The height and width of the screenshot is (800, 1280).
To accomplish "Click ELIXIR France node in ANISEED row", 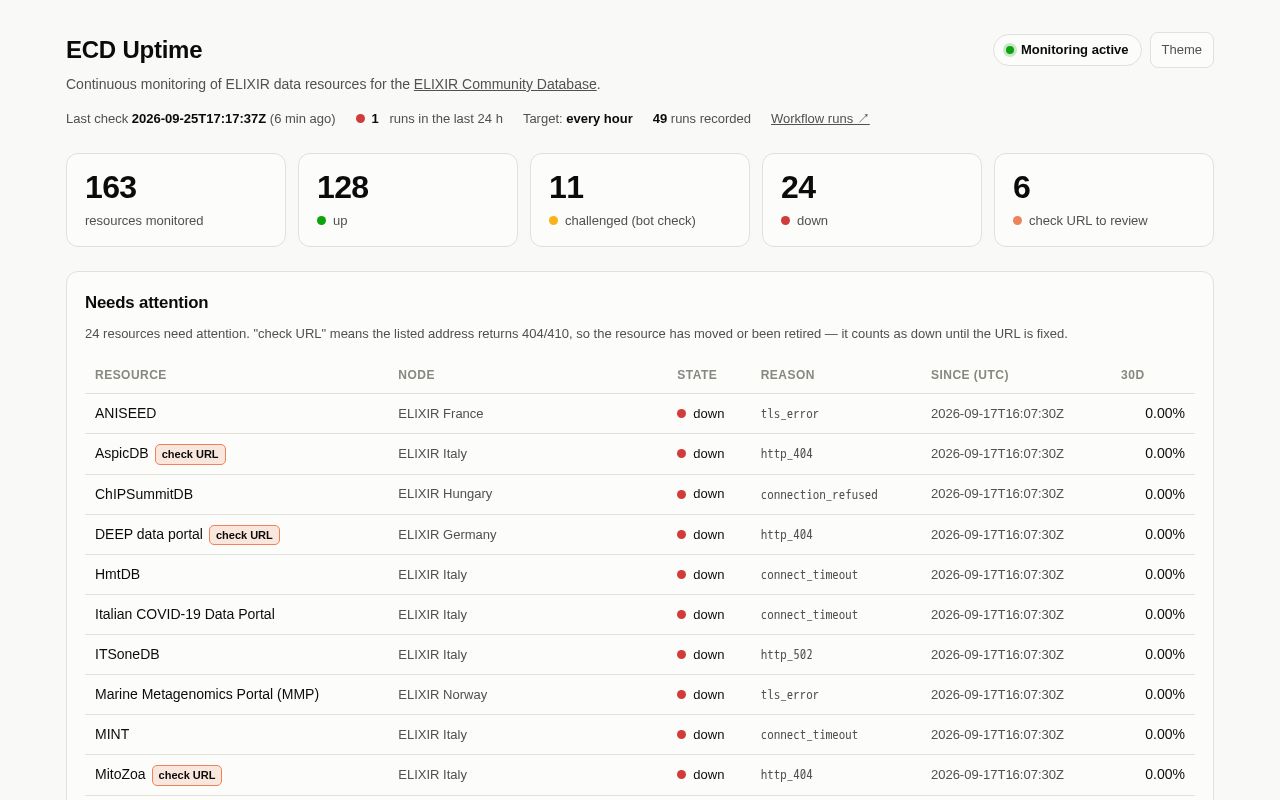I will [x=441, y=413].
